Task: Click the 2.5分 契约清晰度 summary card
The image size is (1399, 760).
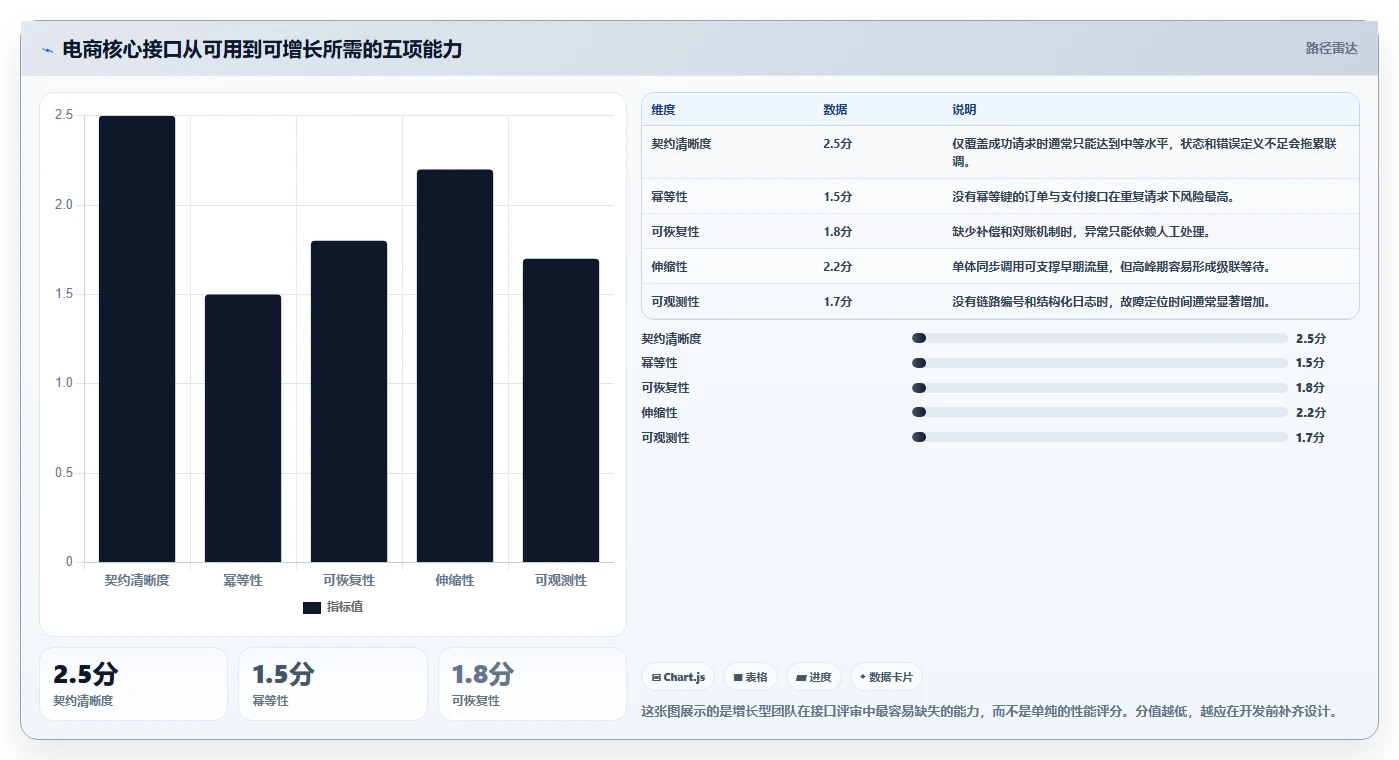Action: point(133,684)
